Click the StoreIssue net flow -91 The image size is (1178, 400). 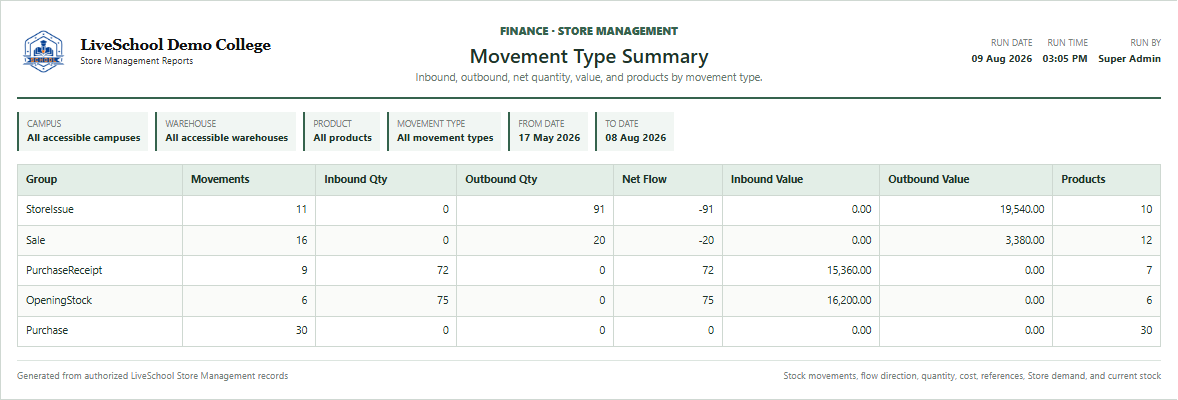705,210
